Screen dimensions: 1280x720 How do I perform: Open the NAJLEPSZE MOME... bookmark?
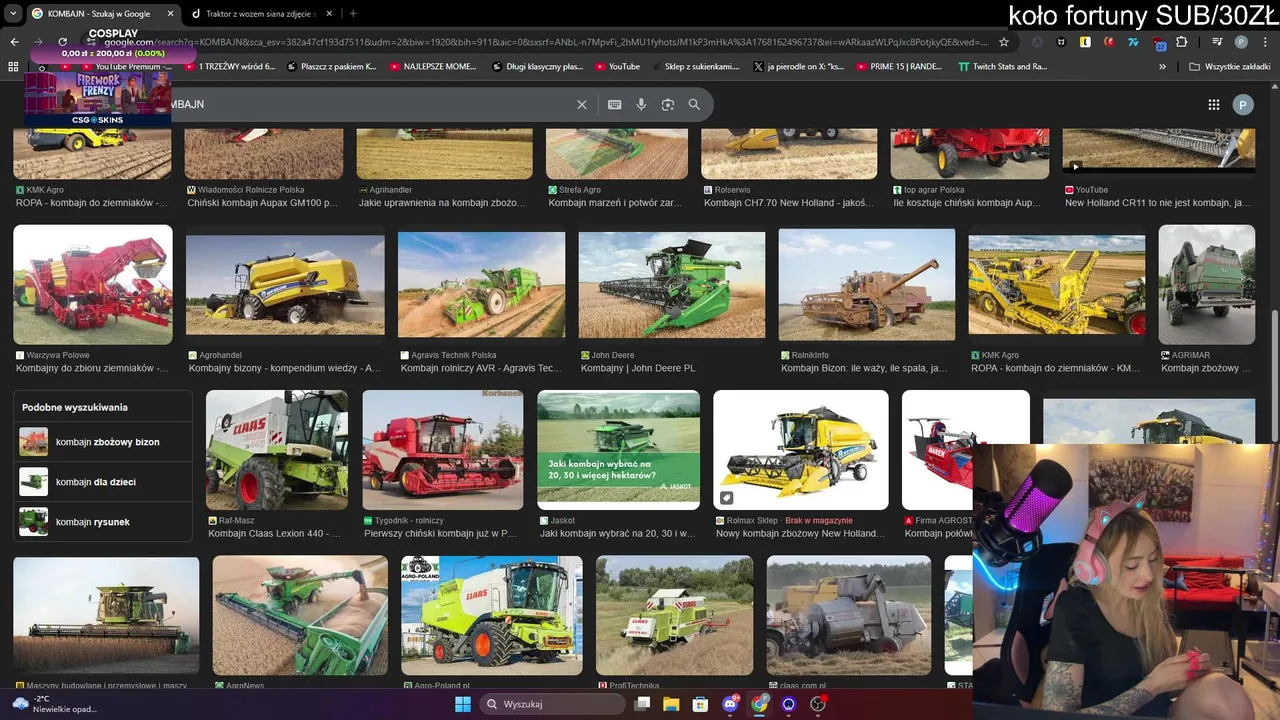click(x=432, y=67)
